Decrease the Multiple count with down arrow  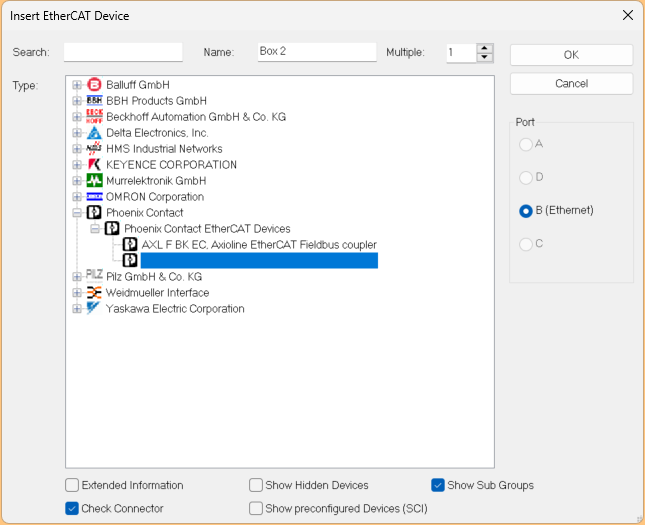[485, 57]
